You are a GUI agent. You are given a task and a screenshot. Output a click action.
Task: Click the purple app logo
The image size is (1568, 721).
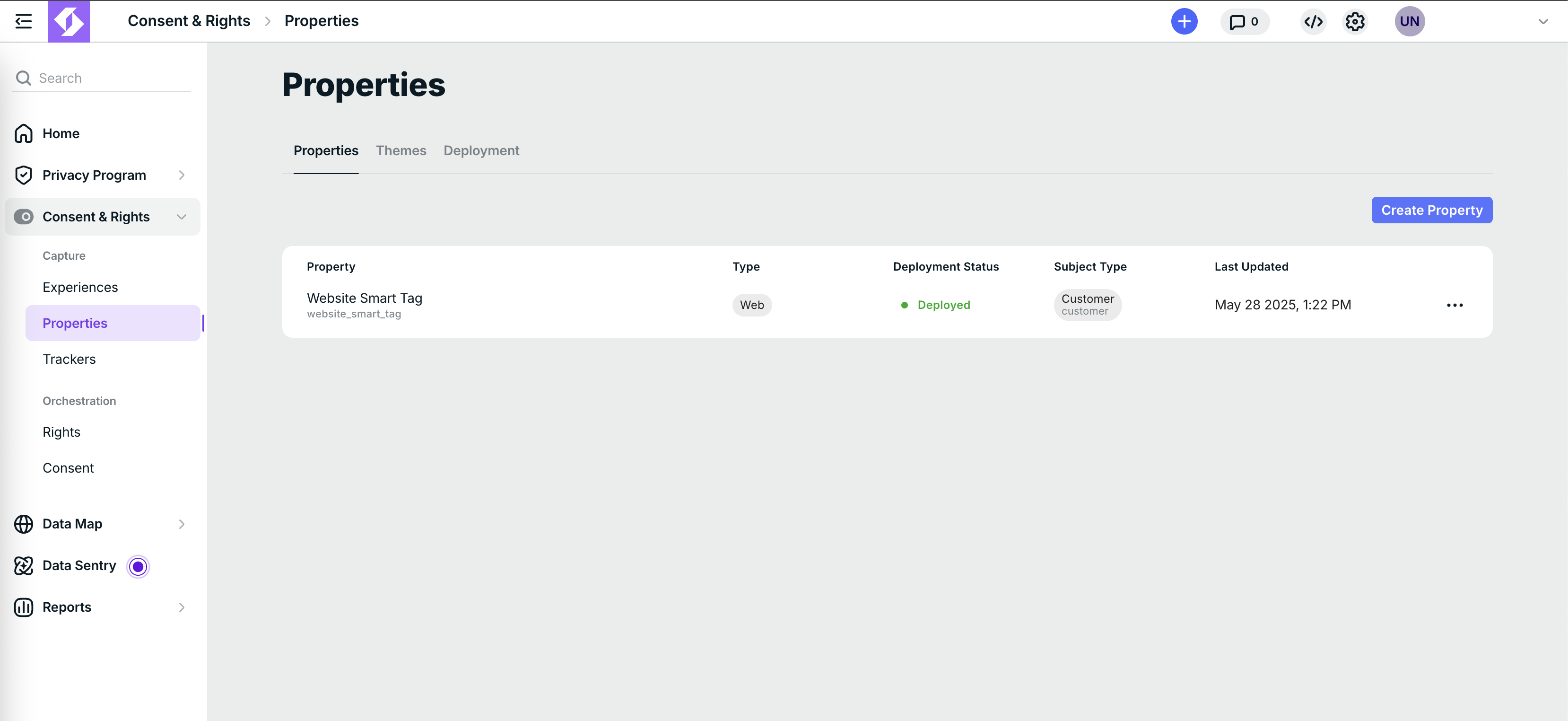pyautogui.click(x=69, y=21)
